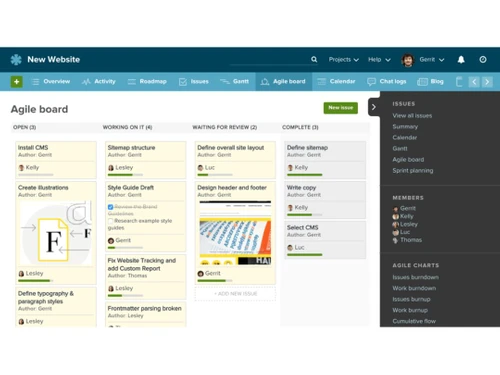Open the Chat logs tab
500x375 pixels.
click(388, 82)
